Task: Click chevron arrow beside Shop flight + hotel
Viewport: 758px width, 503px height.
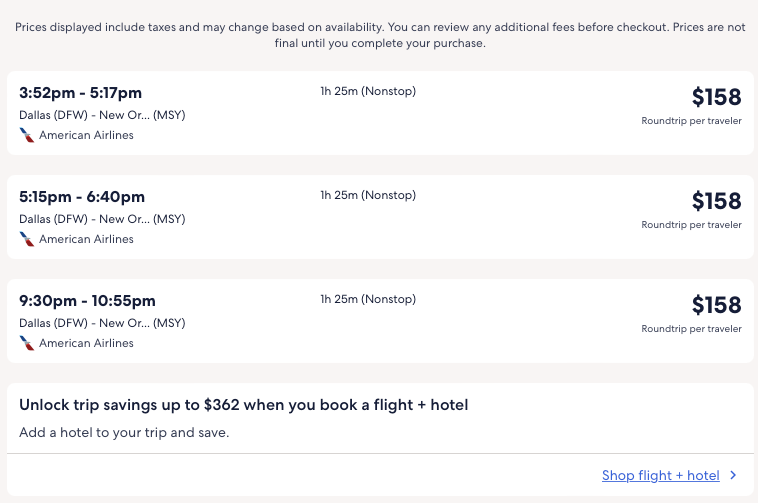Action: click(x=734, y=476)
